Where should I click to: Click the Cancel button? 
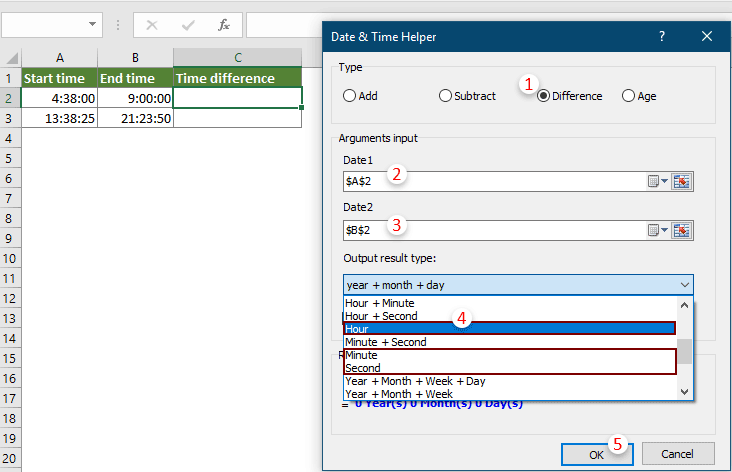click(677, 454)
